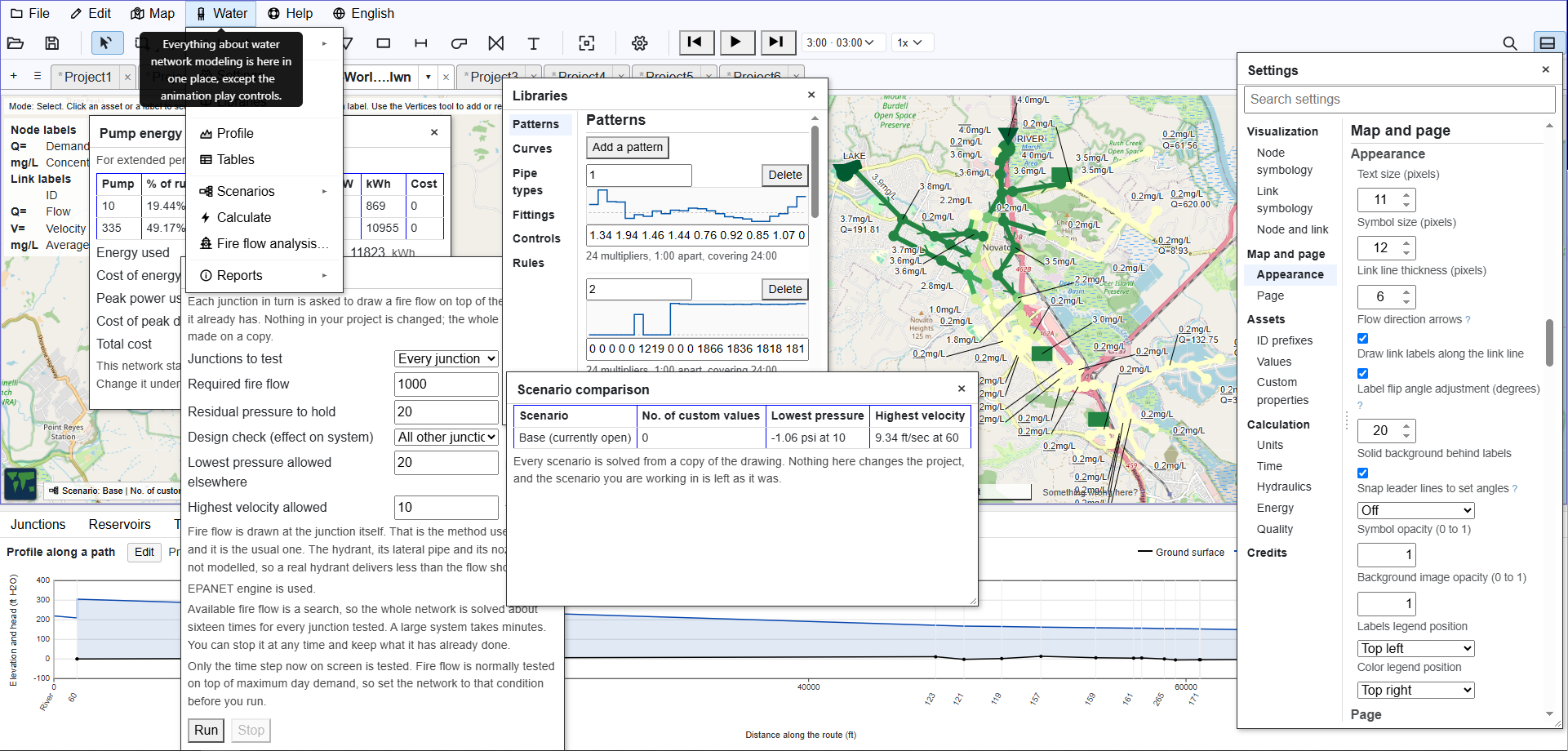Toggle the panel layout icon

click(1547, 43)
